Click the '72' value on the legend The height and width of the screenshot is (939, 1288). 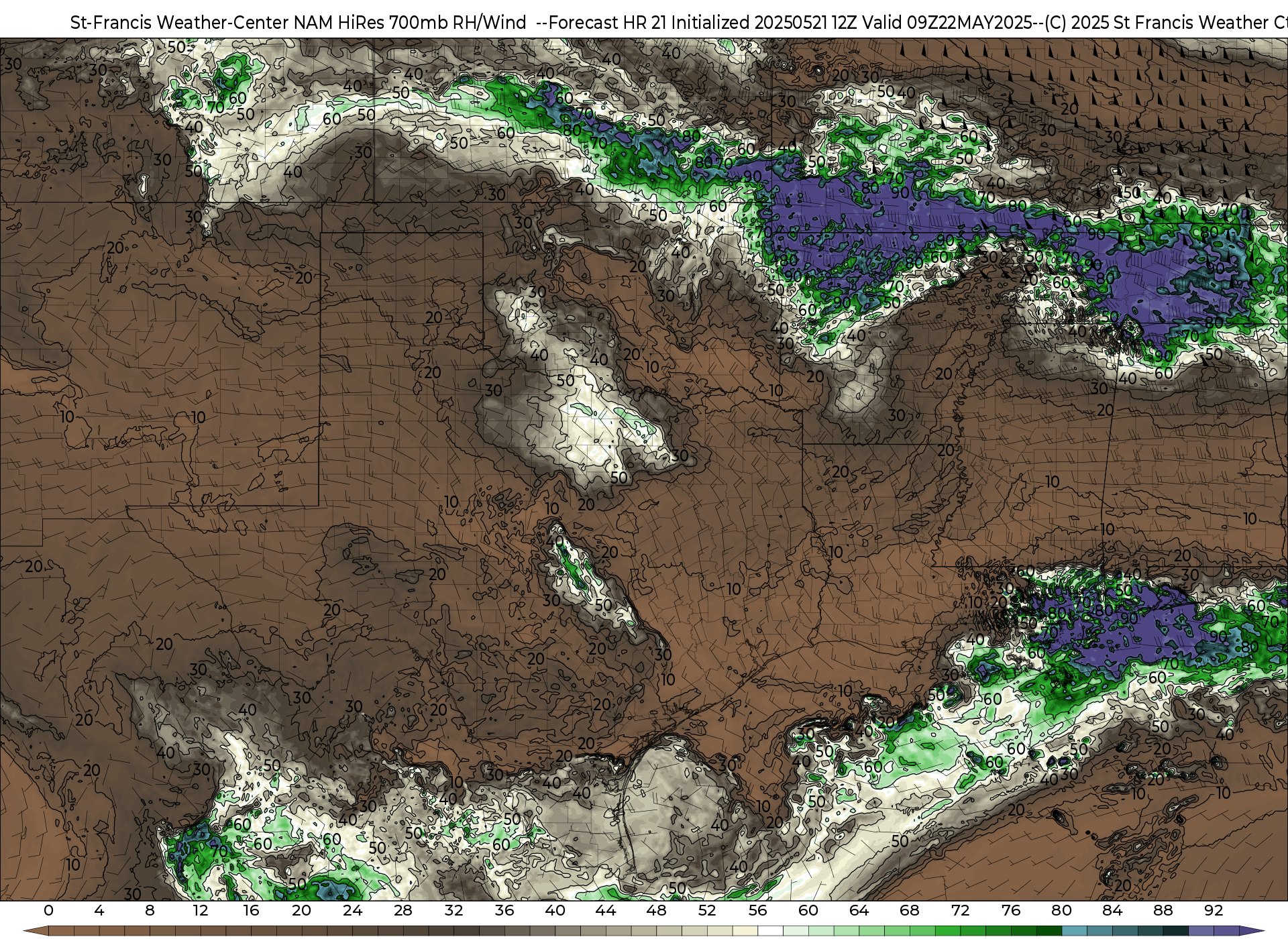click(x=960, y=910)
